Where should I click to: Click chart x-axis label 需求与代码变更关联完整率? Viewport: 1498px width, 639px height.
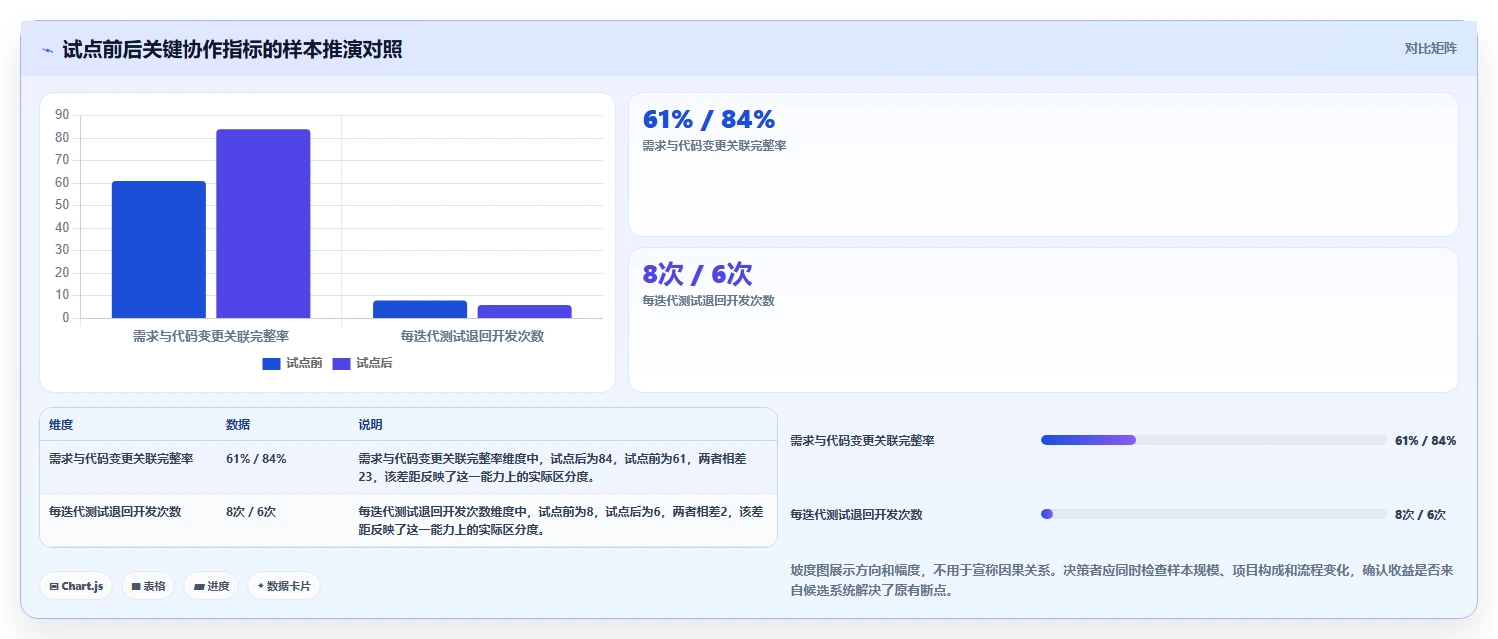coord(211,336)
